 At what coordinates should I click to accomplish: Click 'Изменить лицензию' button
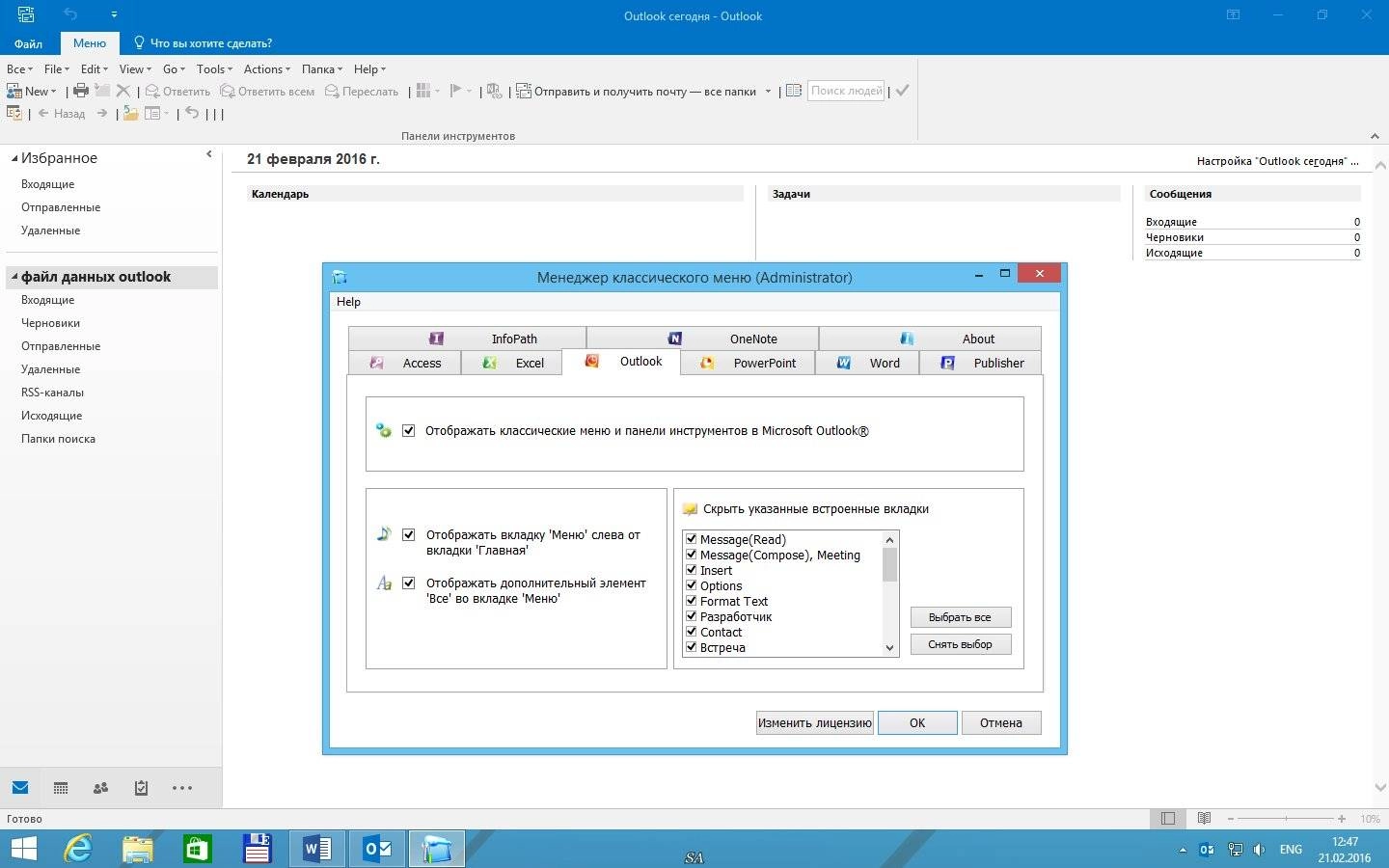coord(815,722)
